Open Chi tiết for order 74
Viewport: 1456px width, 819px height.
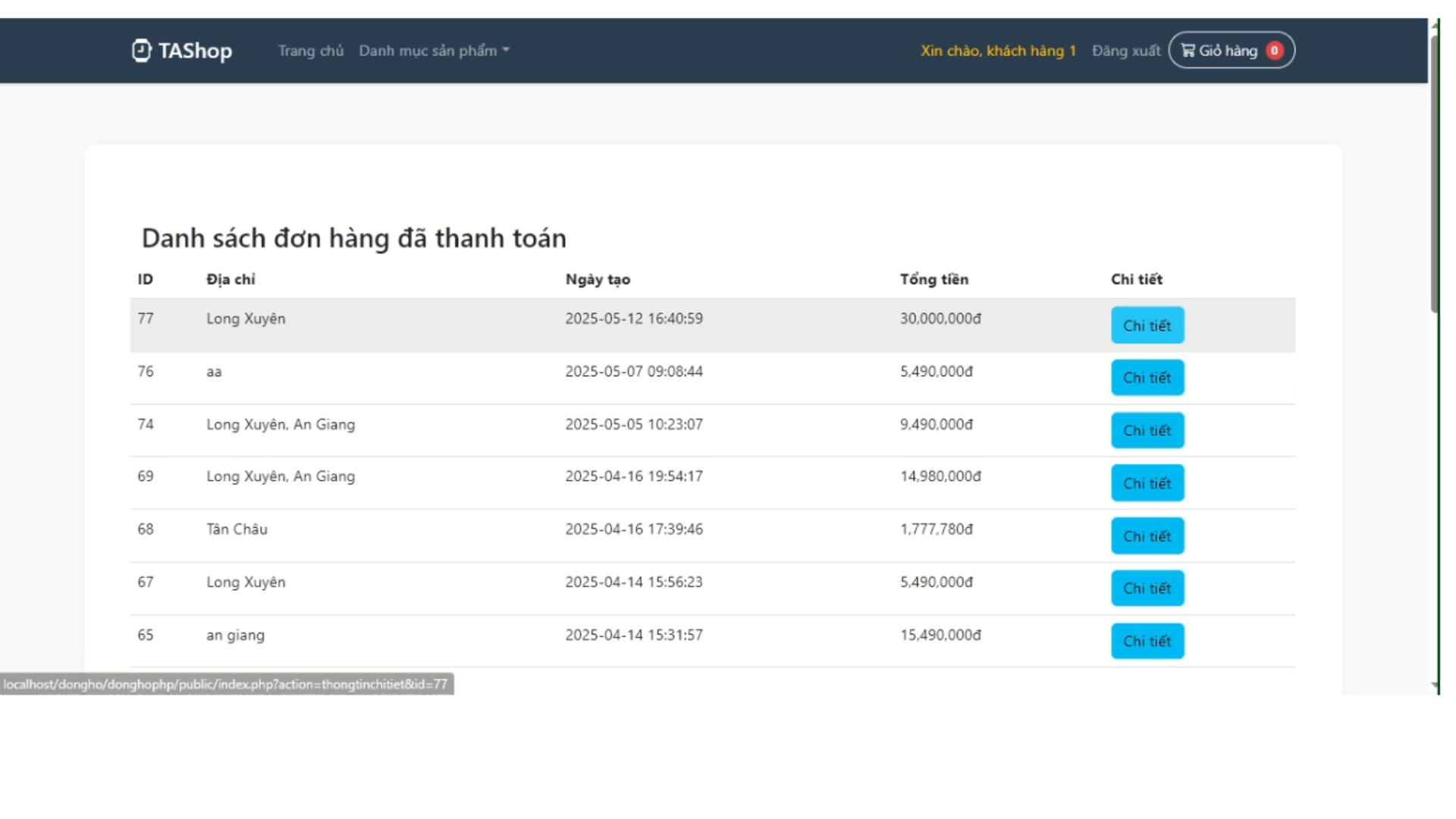[1147, 431]
